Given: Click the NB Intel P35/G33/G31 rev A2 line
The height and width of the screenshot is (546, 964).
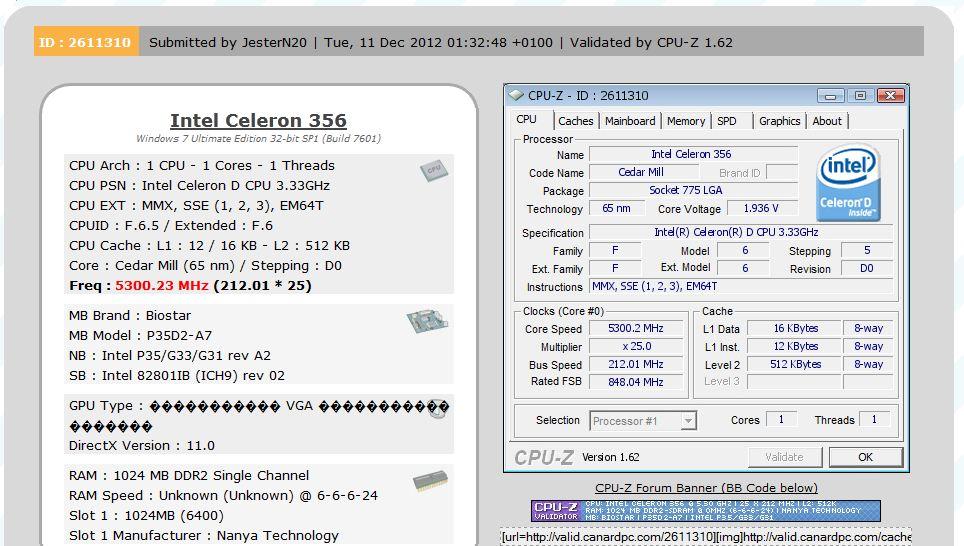Looking at the screenshot, I should [x=170, y=355].
